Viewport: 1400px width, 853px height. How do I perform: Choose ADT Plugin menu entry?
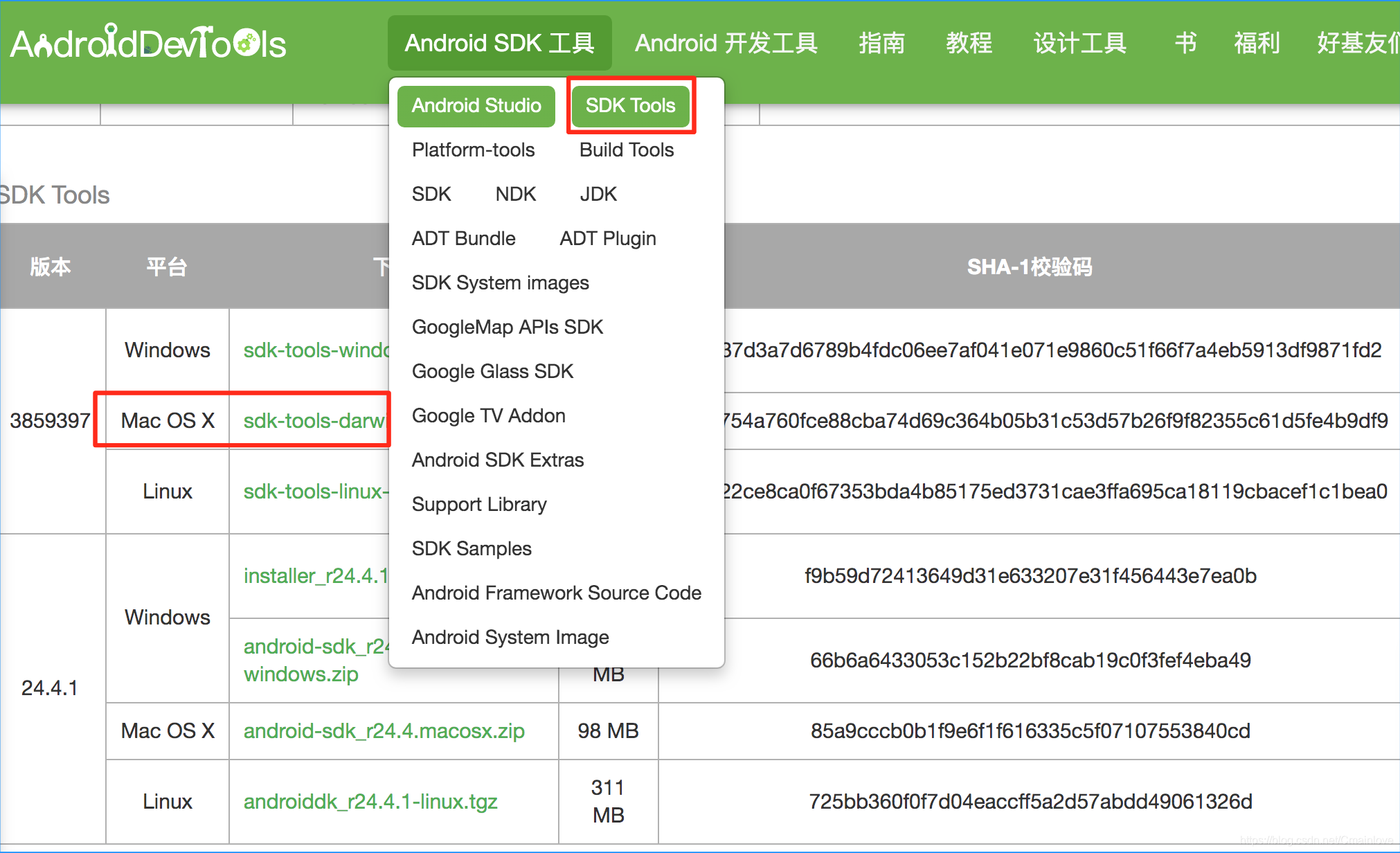[608, 239]
